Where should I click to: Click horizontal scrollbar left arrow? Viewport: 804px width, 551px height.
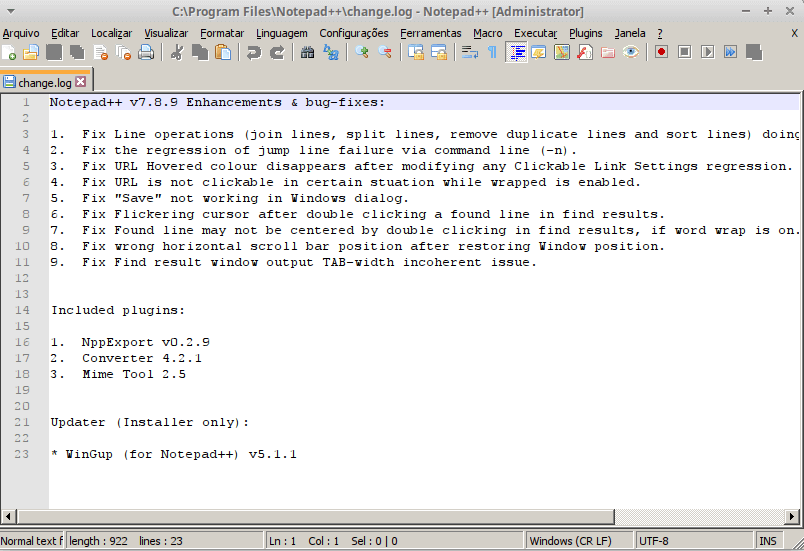pos(8,517)
